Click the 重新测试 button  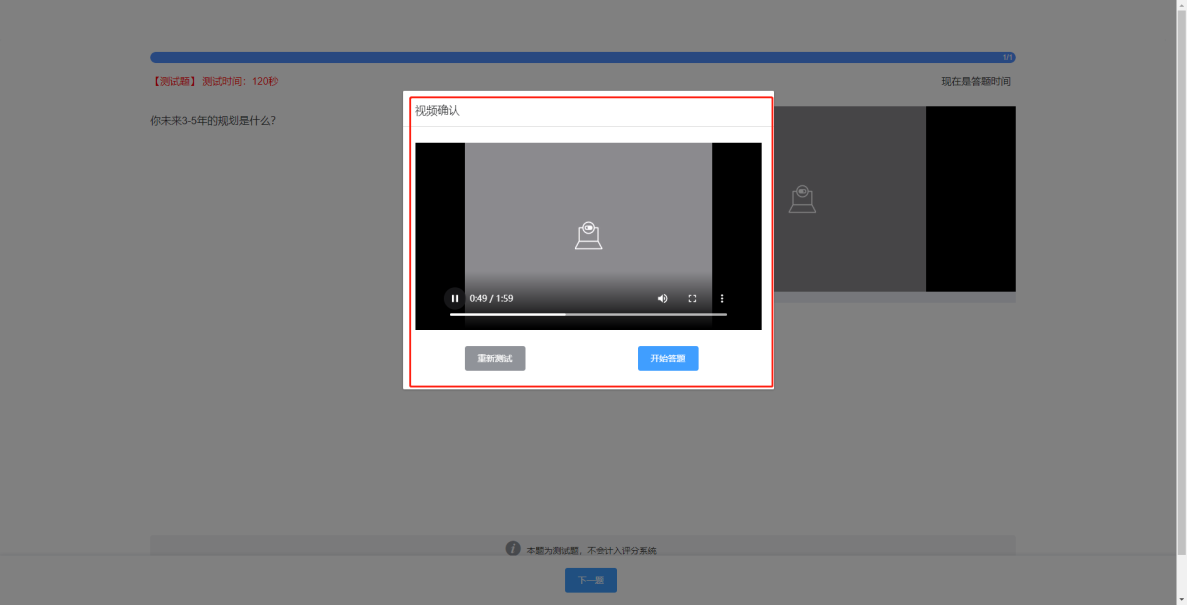click(x=495, y=358)
